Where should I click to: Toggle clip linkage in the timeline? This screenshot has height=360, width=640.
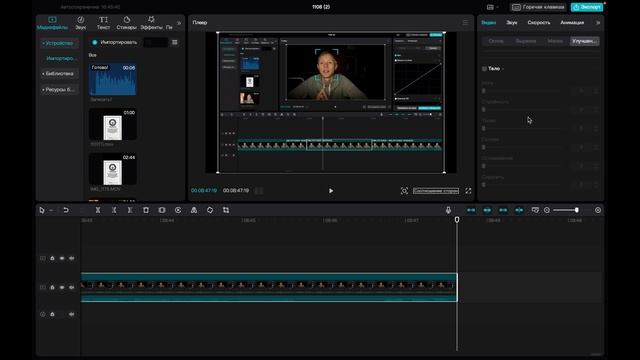pyautogui.click(x=503, y=210)
